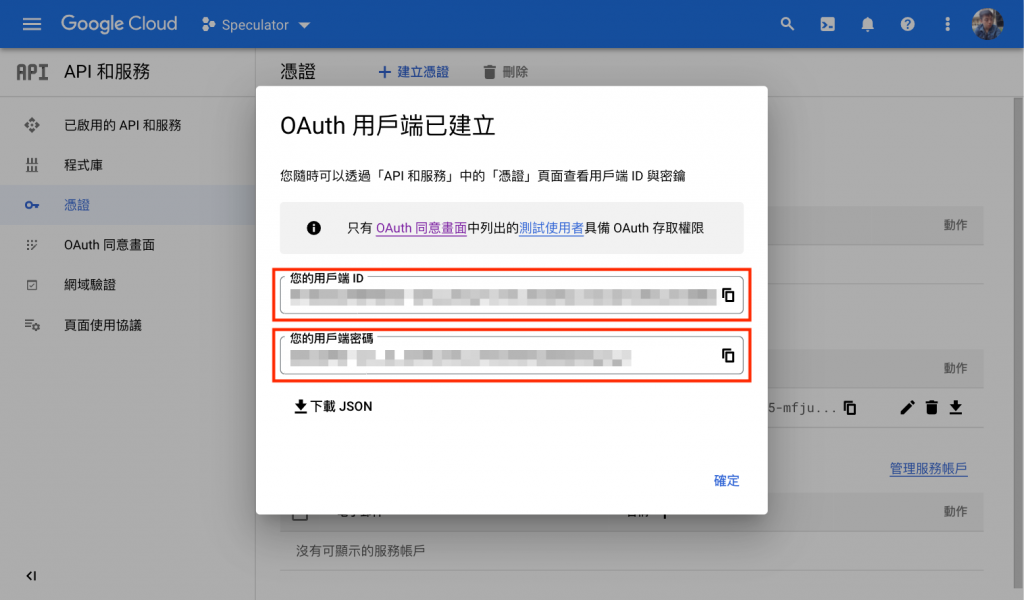Open 頁面使用協議 in the sidebar

pyautogui.click(x=103, y=325)
